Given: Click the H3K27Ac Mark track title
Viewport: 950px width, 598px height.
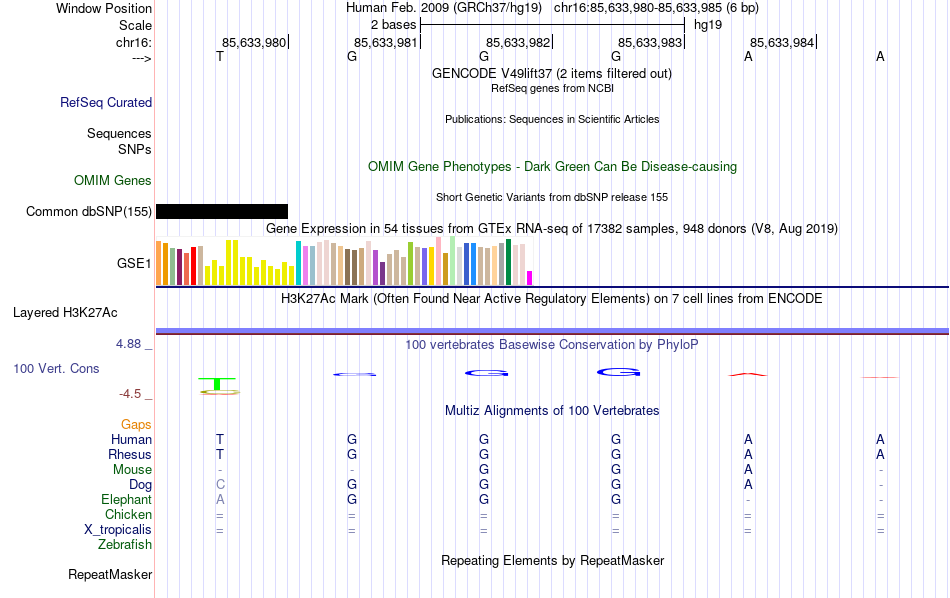Looking at the screenshot, I should point(551,299).
